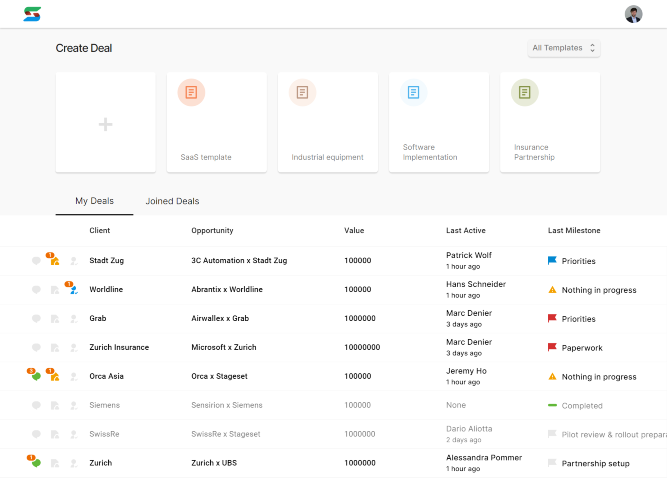Click chat notification icon on Zurich row
The height and width of the screenshot is (500, 667).
pos(34,461)
